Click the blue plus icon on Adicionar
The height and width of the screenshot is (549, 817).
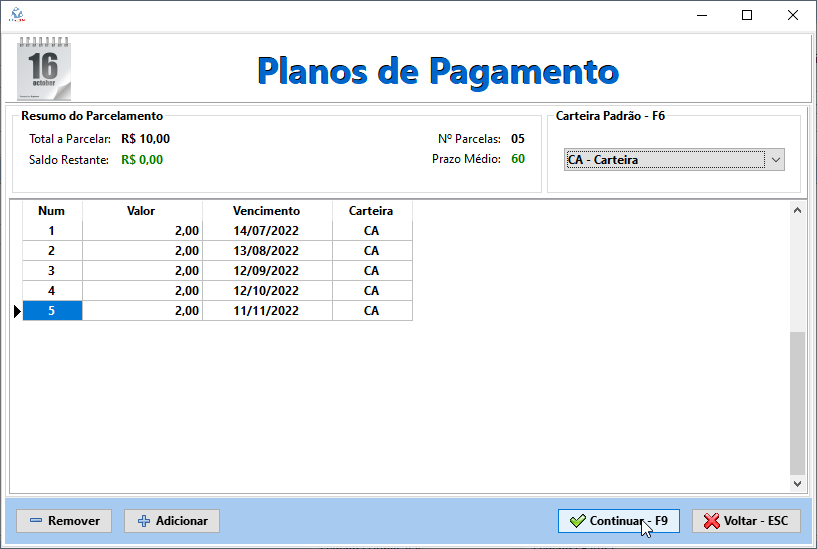pos(144,521)
